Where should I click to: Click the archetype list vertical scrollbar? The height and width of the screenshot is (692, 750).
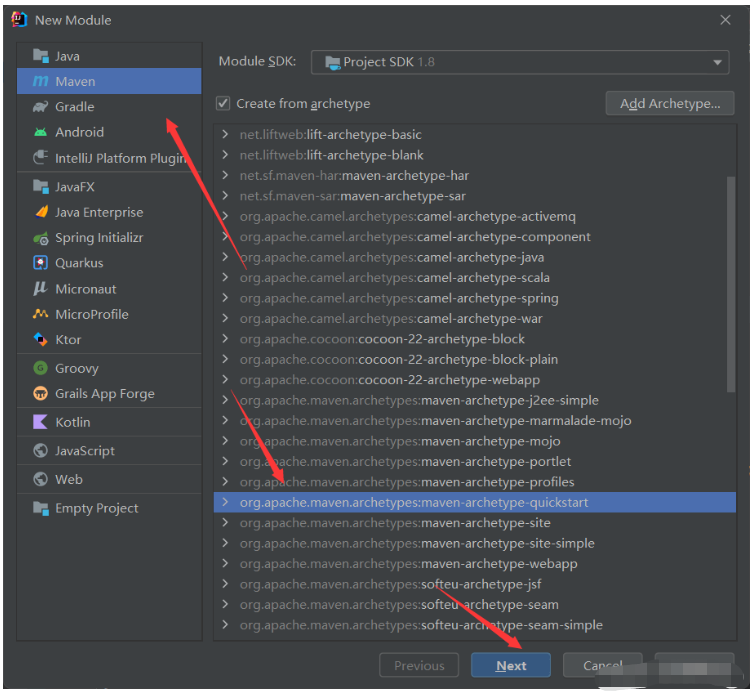(x=730, y=285)
